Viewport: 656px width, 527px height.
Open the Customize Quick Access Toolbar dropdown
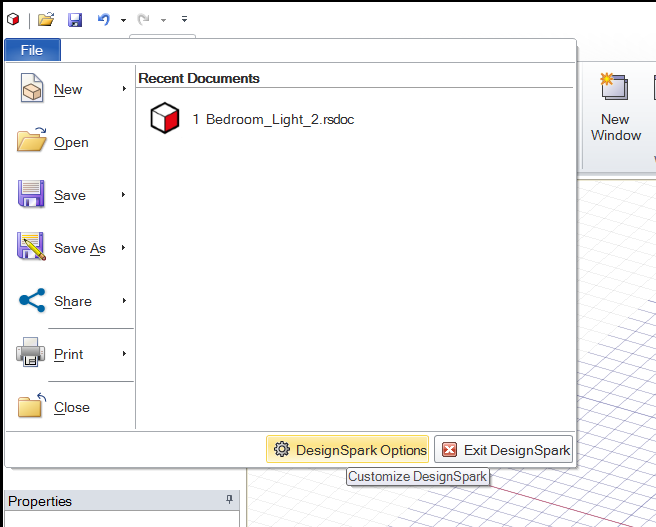pyautogui.click(x=184, y=19)
